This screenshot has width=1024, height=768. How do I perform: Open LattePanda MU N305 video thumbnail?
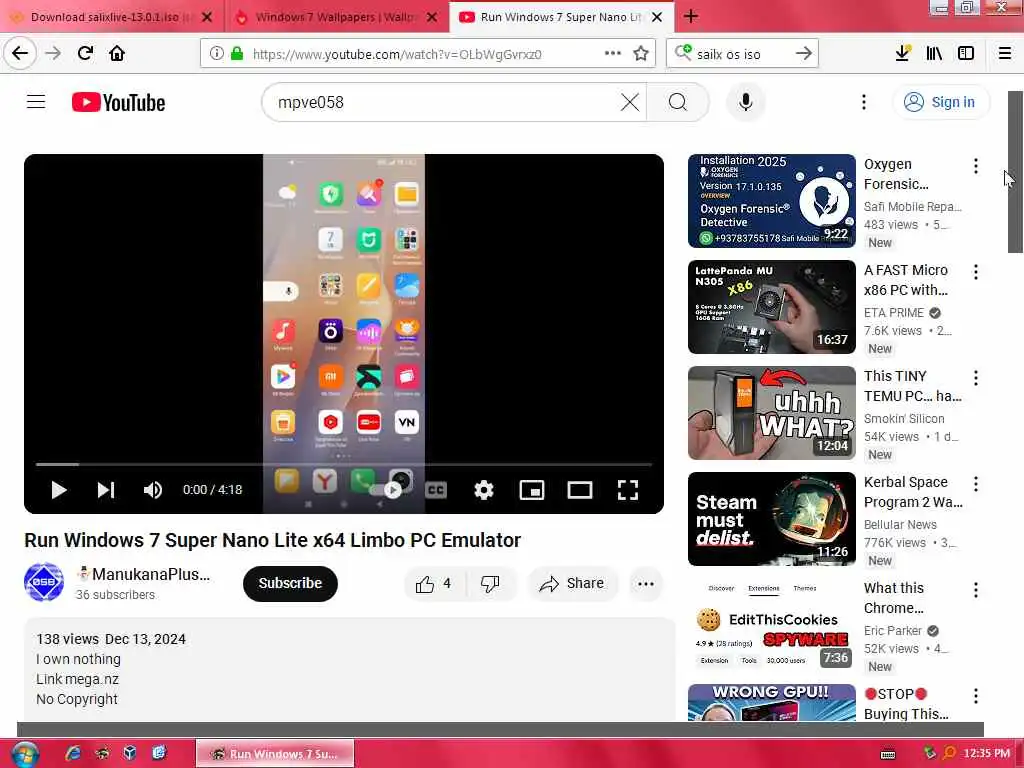tap(771, 307)
